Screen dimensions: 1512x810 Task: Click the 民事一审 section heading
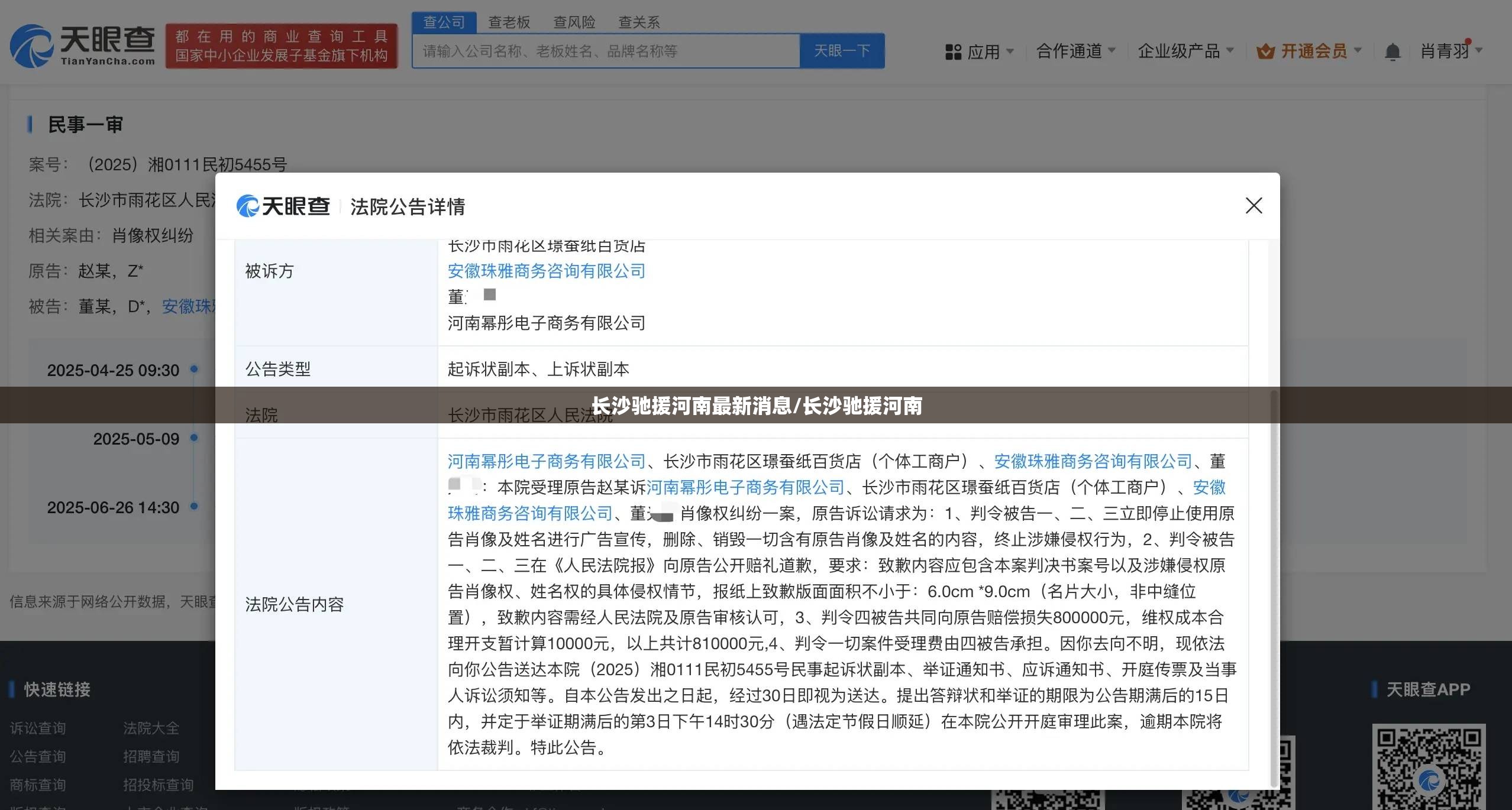[85, 125]
